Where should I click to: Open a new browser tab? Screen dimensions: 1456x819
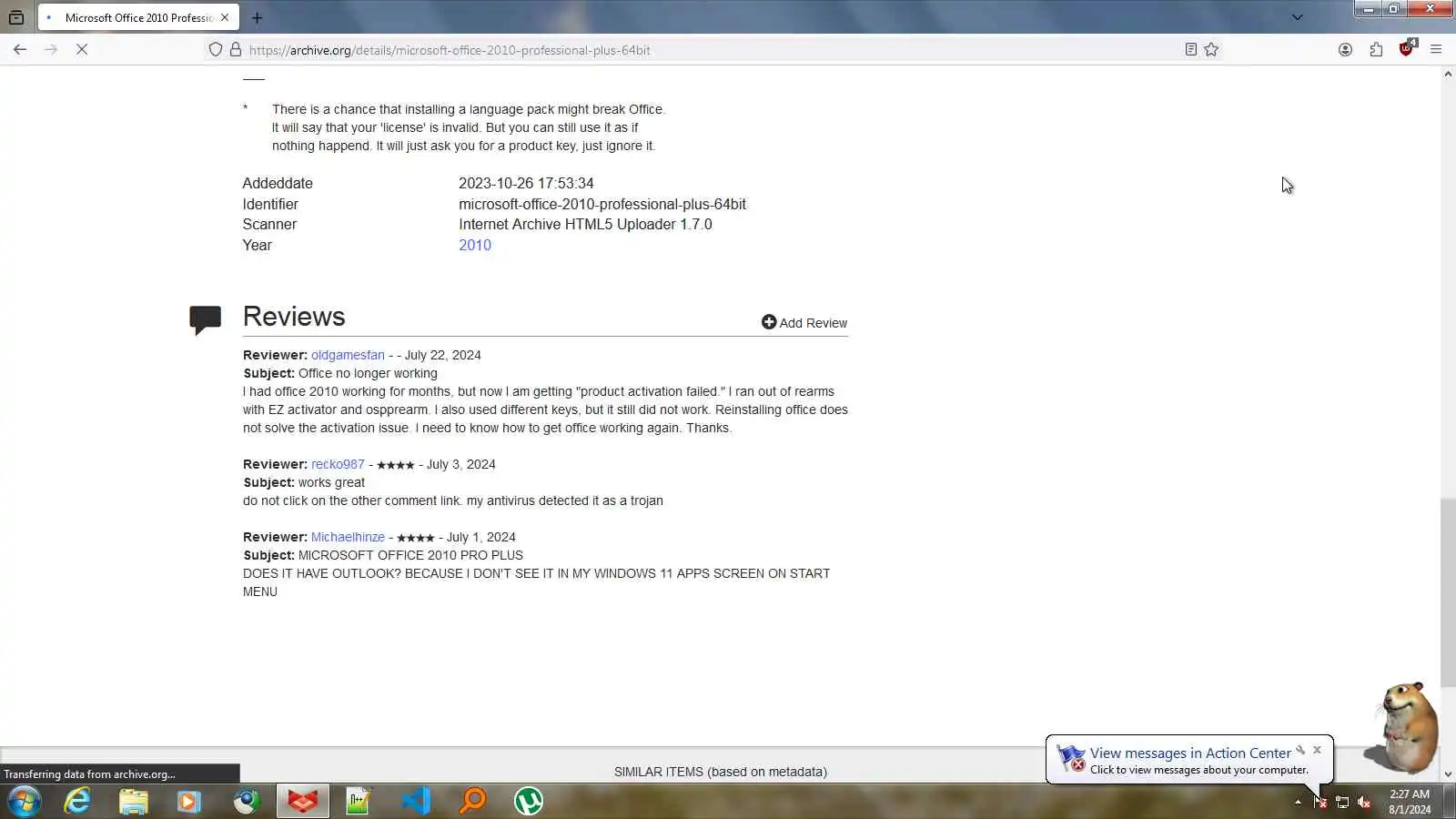coord(257,17)
